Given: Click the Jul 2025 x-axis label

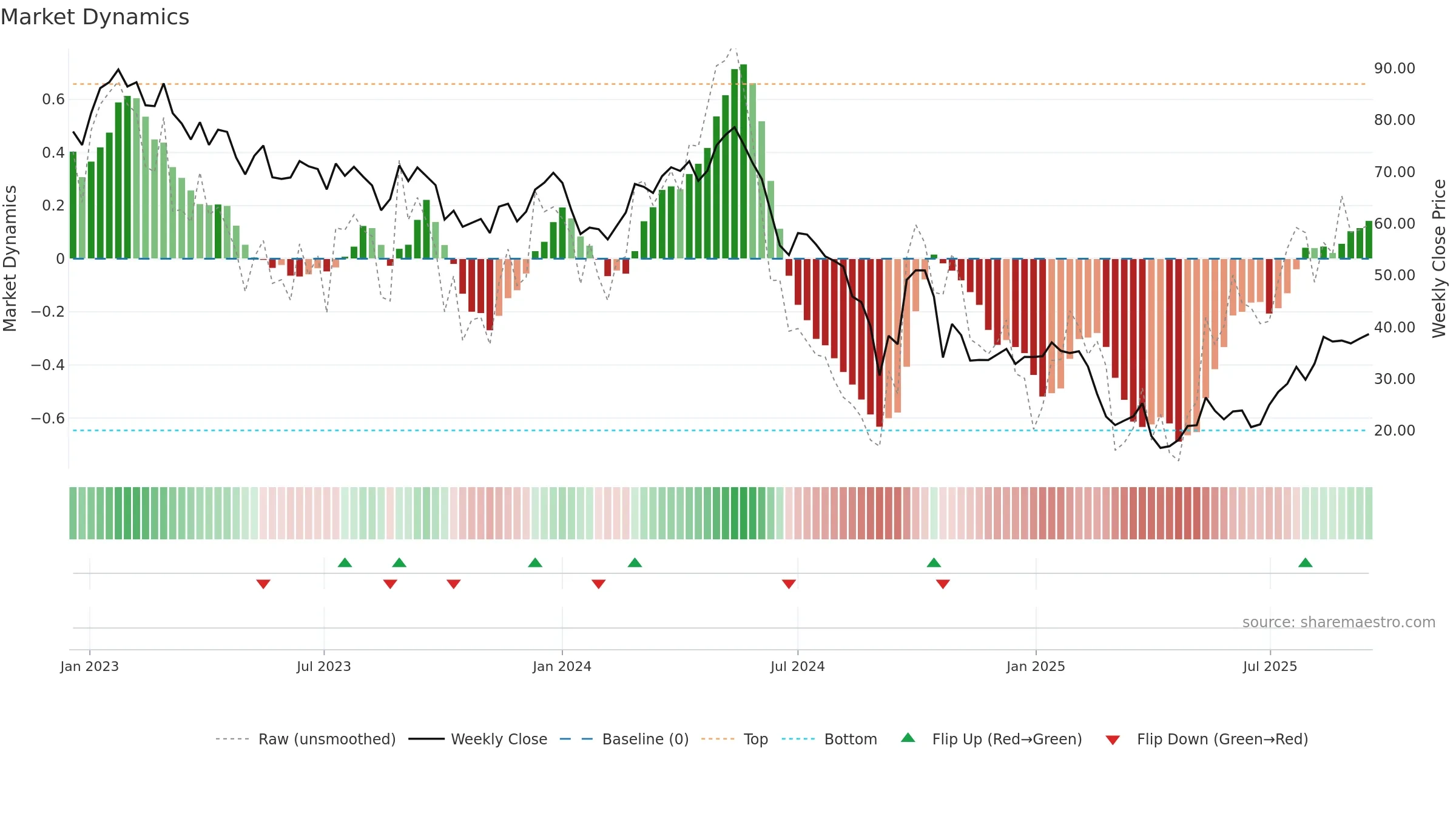Looking at the screenshot, I should pos(1270,666).
